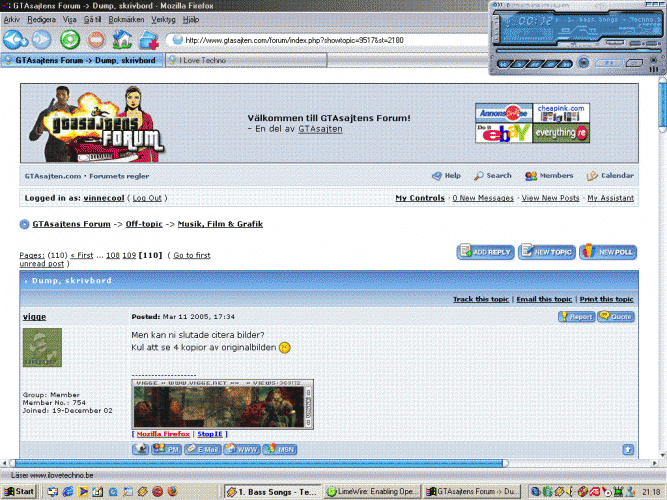Open the forum Calendar icon
The width and height of the screenshot is (667, 500).
592,176
